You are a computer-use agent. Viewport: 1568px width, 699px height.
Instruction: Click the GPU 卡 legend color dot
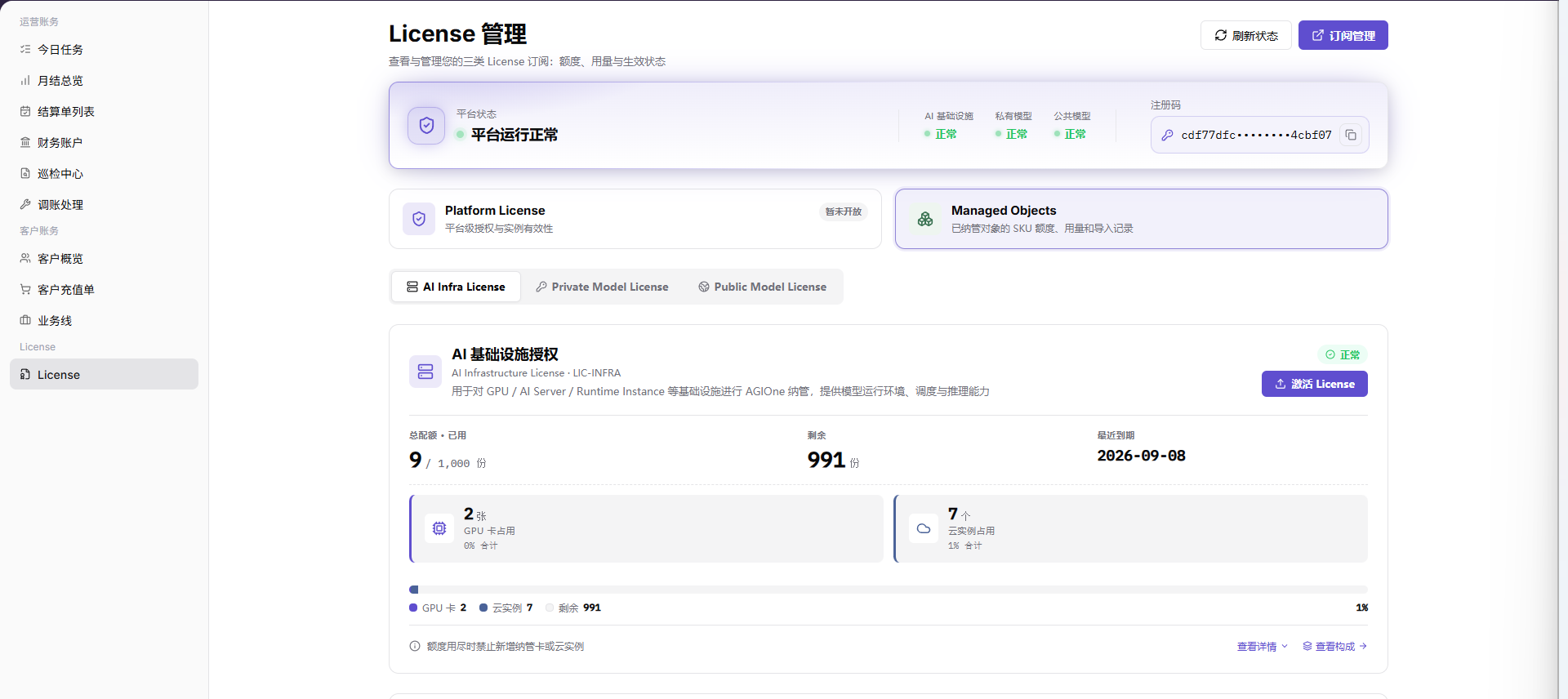(x=413, y=608)
